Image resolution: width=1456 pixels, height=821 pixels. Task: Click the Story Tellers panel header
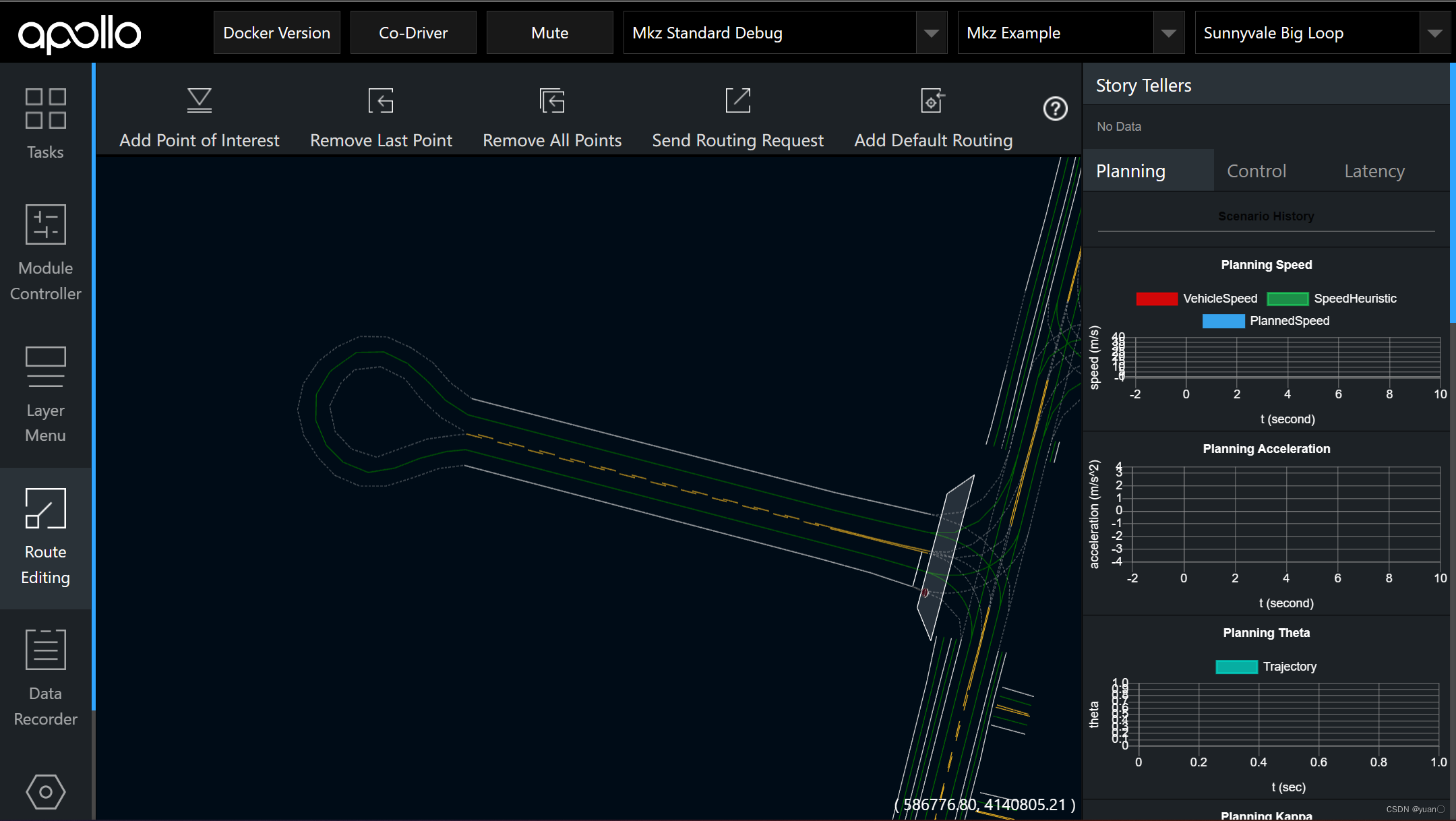[1266, 85]
